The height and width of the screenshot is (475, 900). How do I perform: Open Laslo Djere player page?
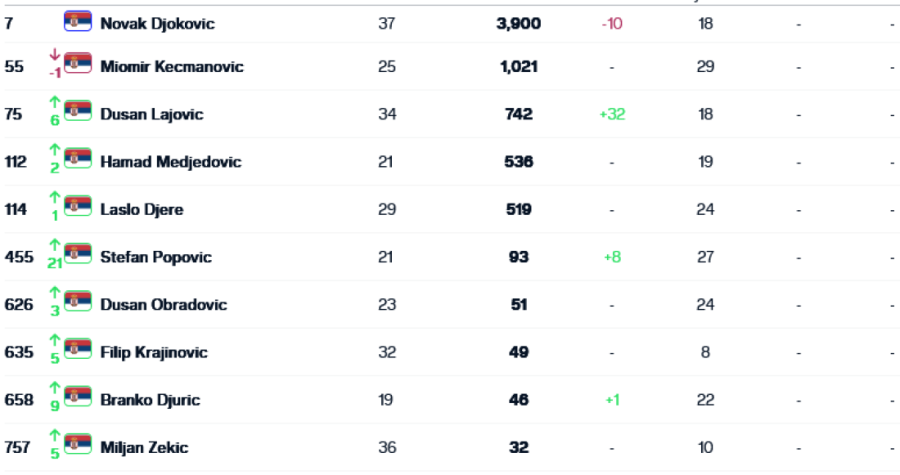(x=141, y=210)
